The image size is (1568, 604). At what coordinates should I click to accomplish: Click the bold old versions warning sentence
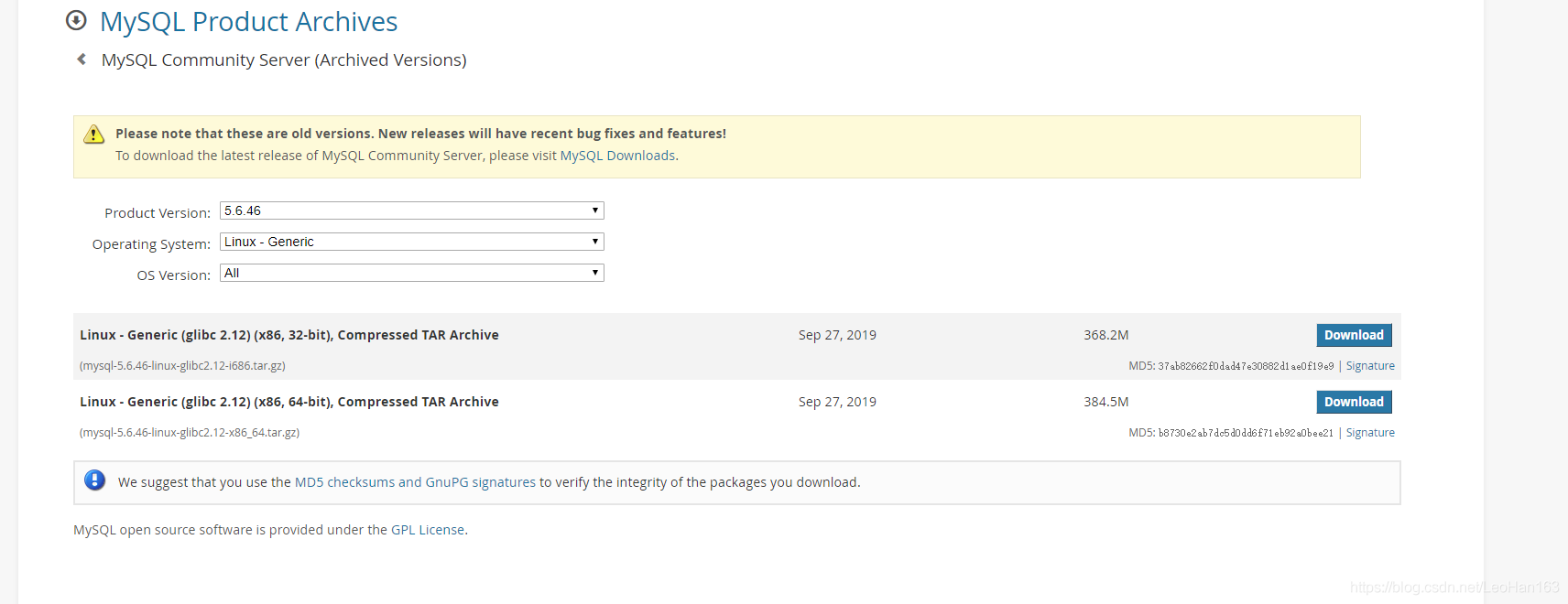point(420,134)
